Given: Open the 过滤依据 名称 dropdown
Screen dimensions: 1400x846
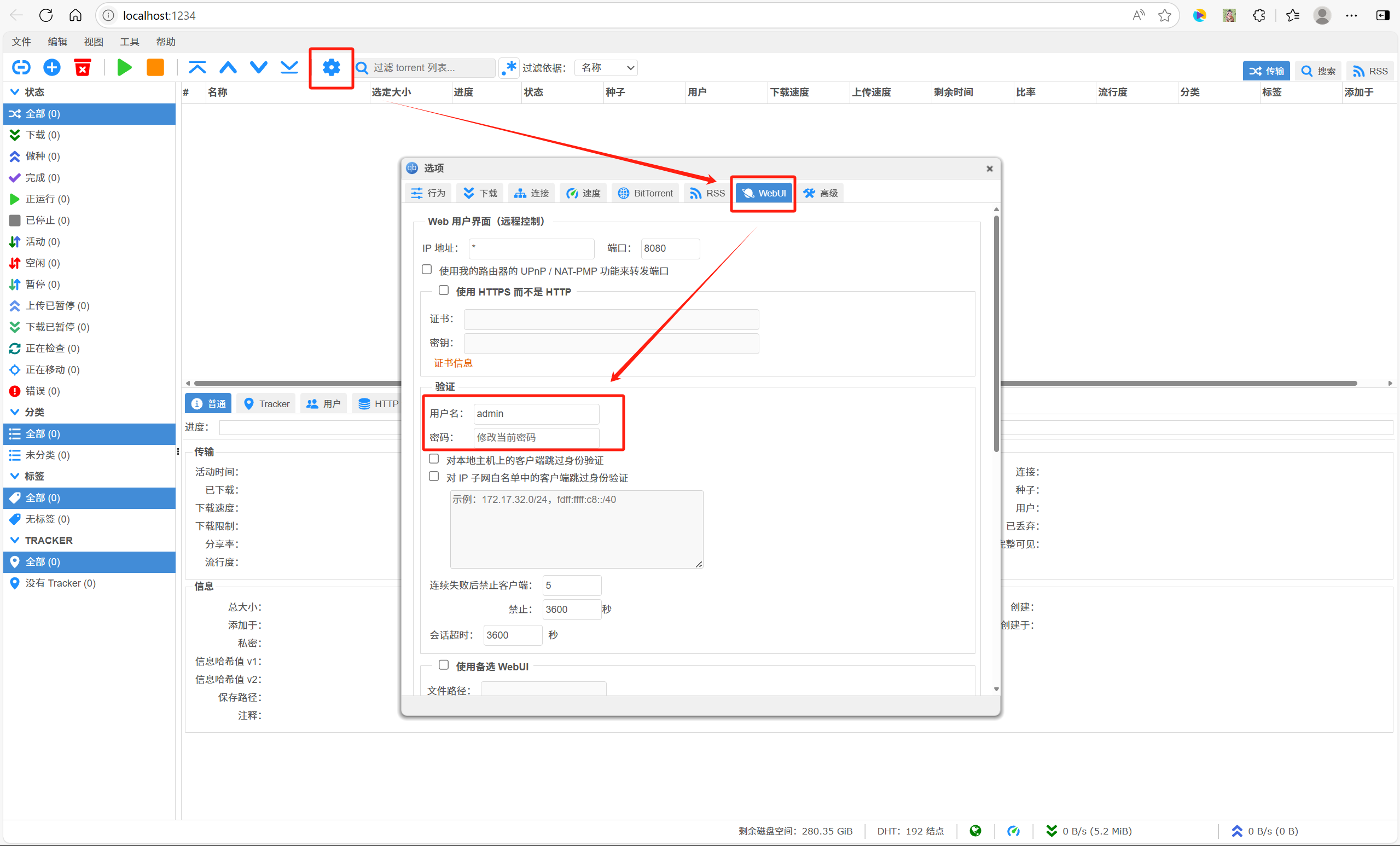Looking at the screenshot, I should coord(606,68).
